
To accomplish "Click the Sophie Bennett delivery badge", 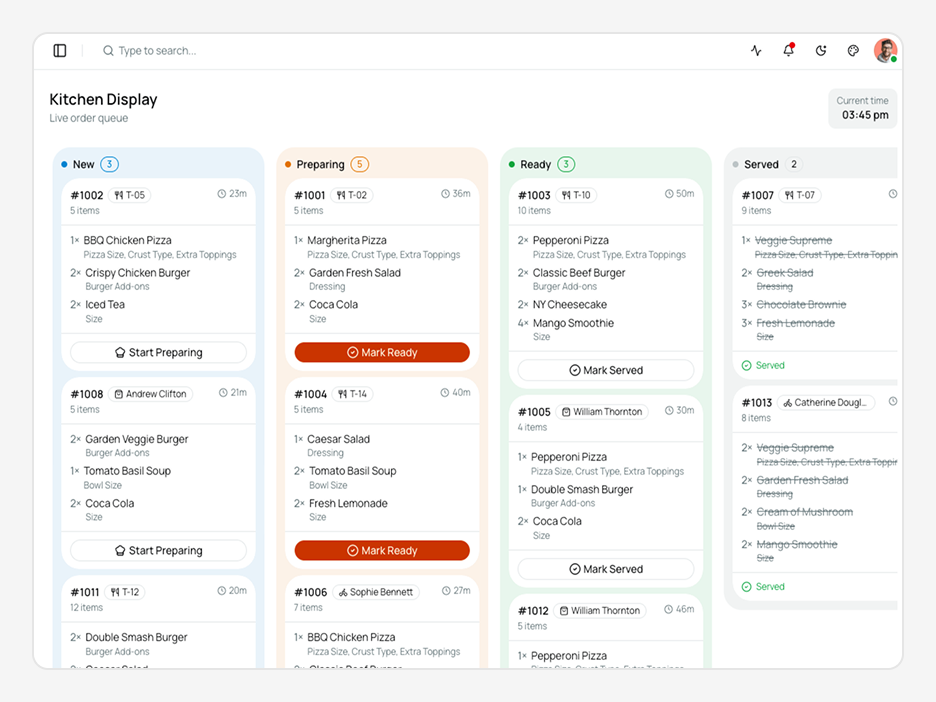I will tap(376, 592).
